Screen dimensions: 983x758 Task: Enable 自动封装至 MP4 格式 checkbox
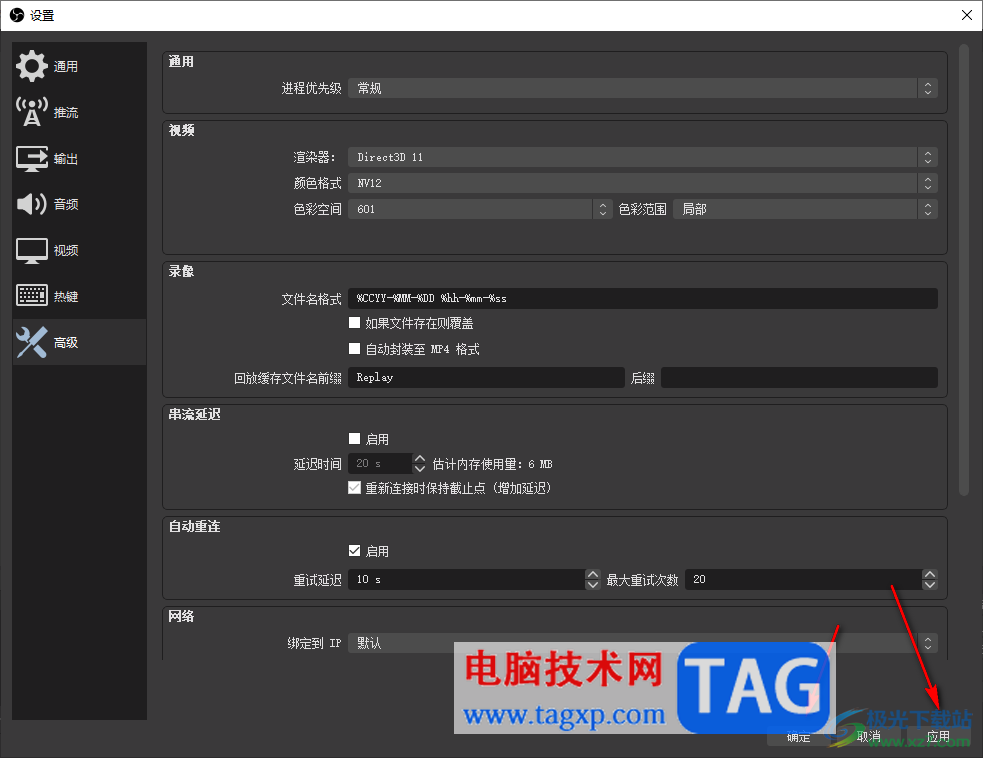click(354, 349)
